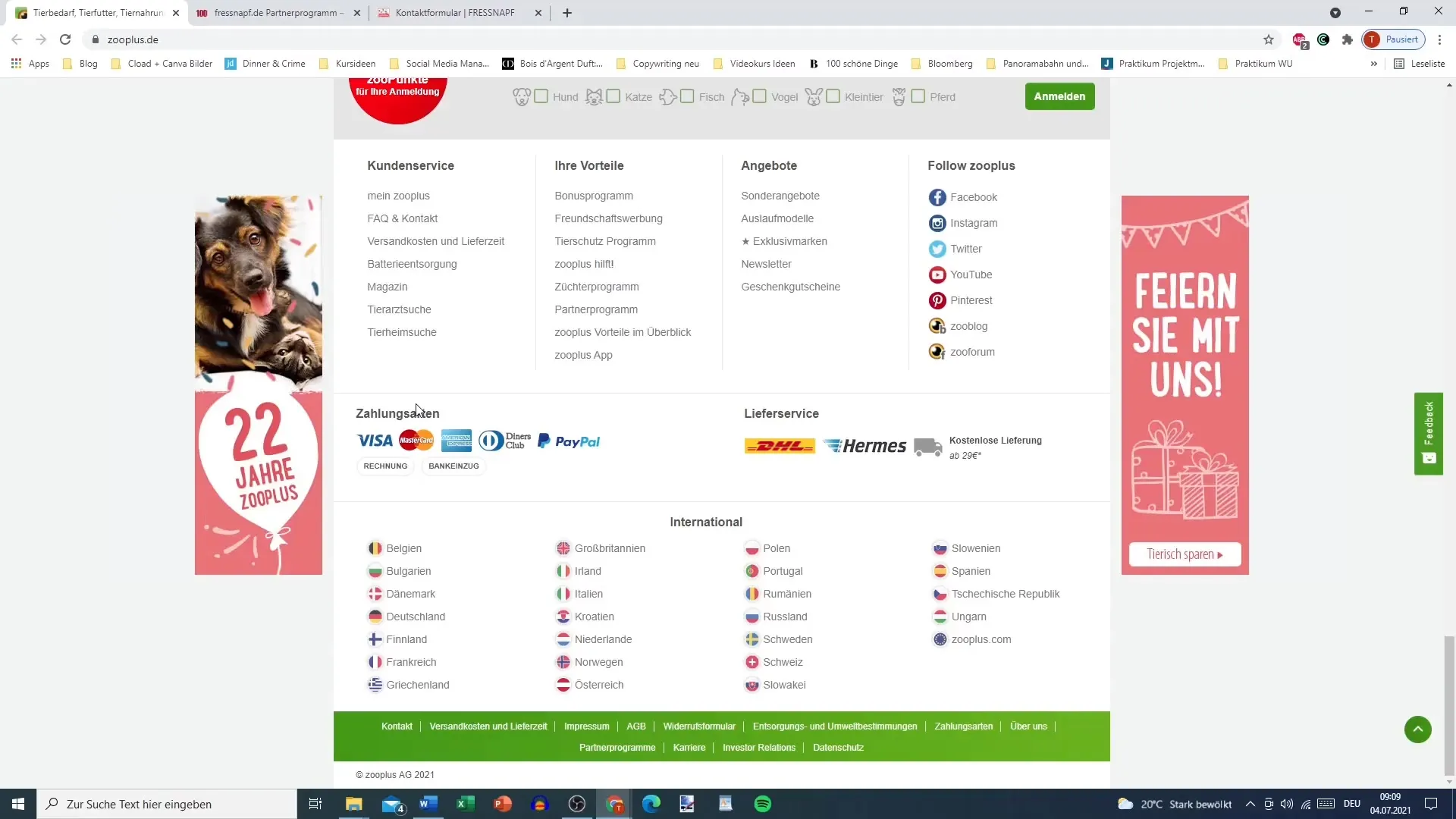Screen dimensions: 1456x819
Task: Click the YouTube social media icon
Action: click(x=936, y=274)
